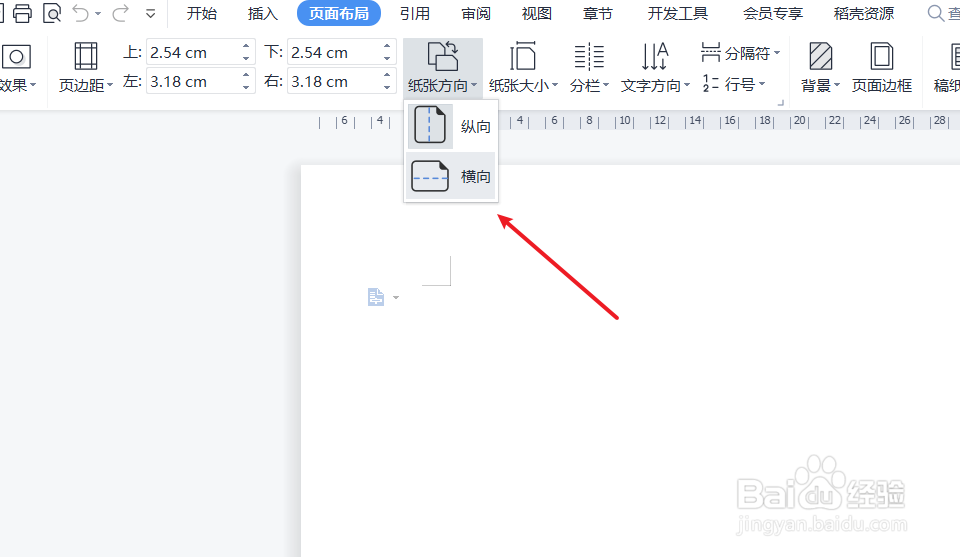Screen dimensions: 960x557
Task: Increase the left margin value
Action: [246, 75]
